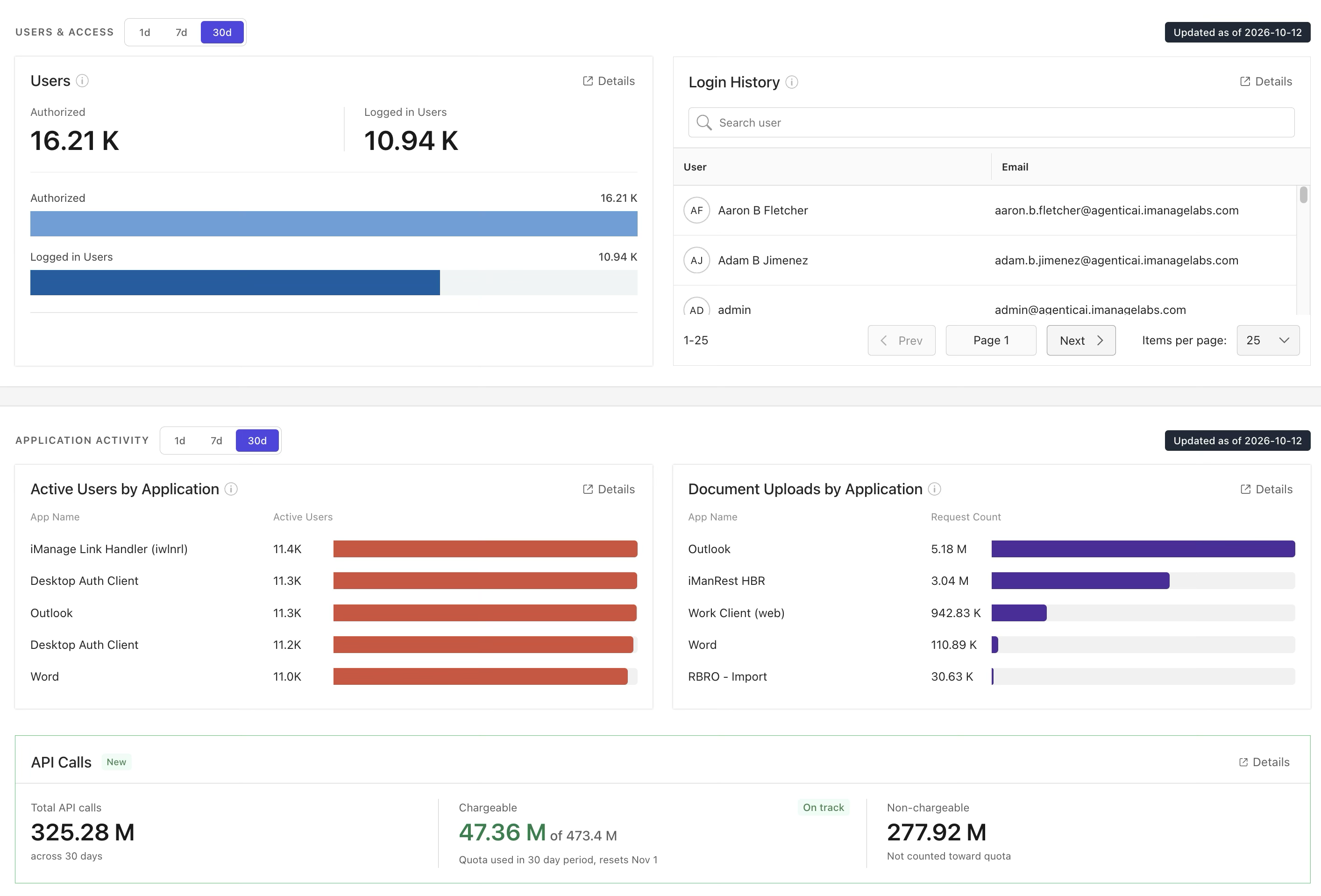Viewport: 1321px width, 896px height.
Task: Click the Prev page button
Action: point(902,341)
